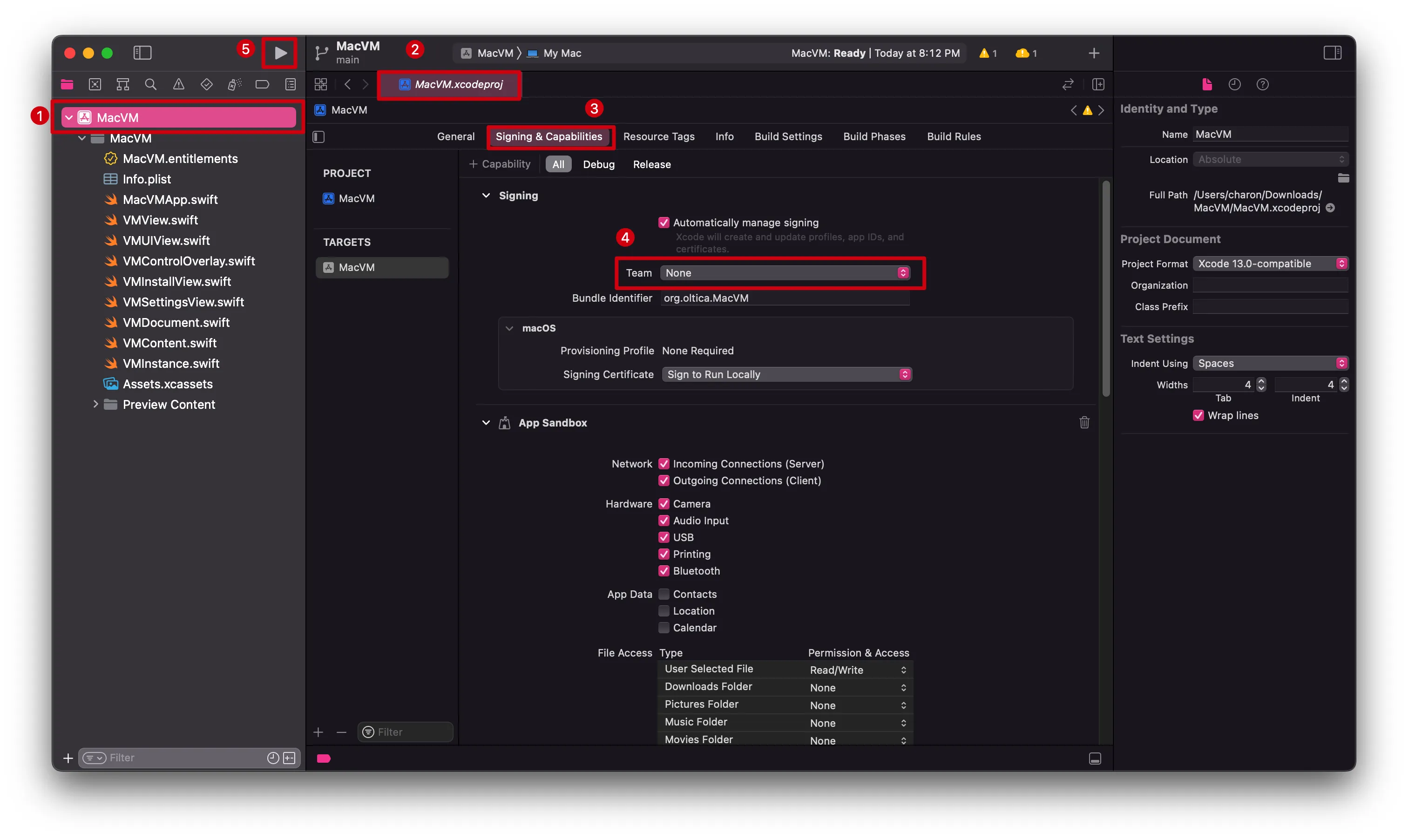
Task: Filter capabilities by Debug configuration
Action: [x=598, y=164]
